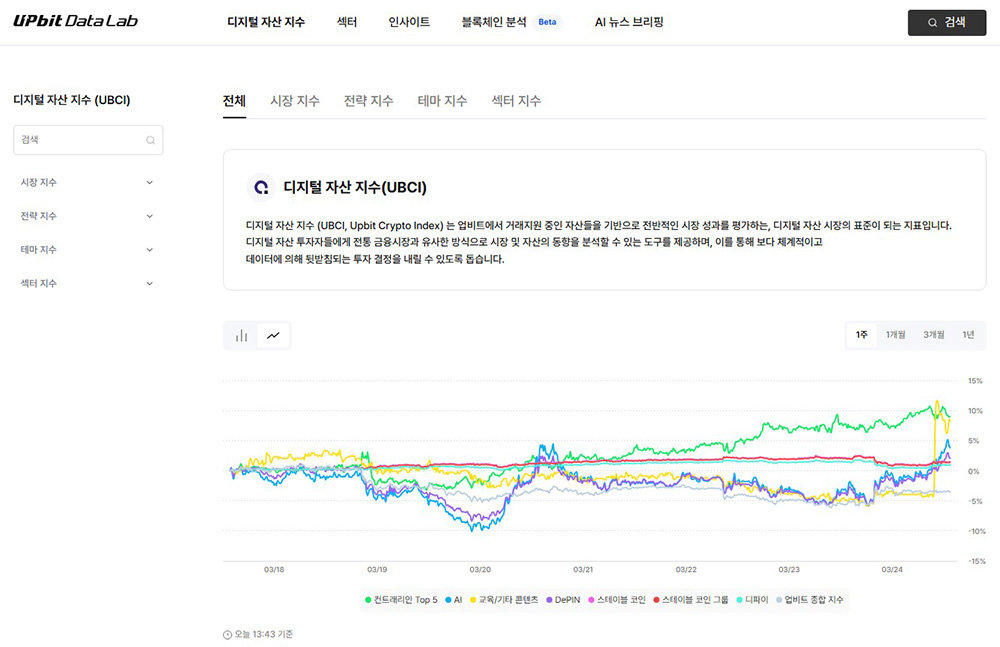Open the 디지털 자산 지수 menu
Screen dimensions: 1000x647
266,22
